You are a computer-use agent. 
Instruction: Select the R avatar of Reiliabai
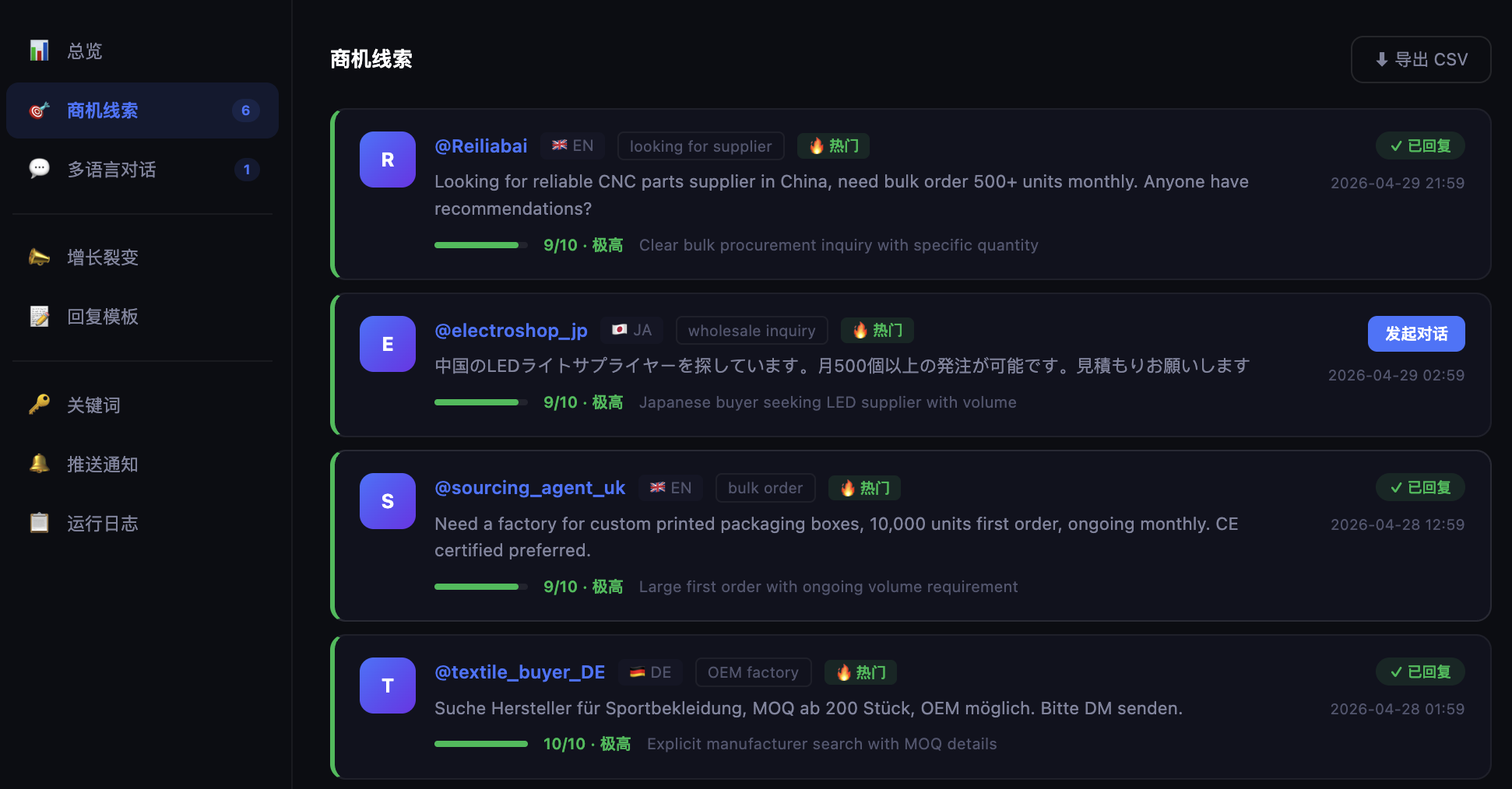[x=388, y=160]
